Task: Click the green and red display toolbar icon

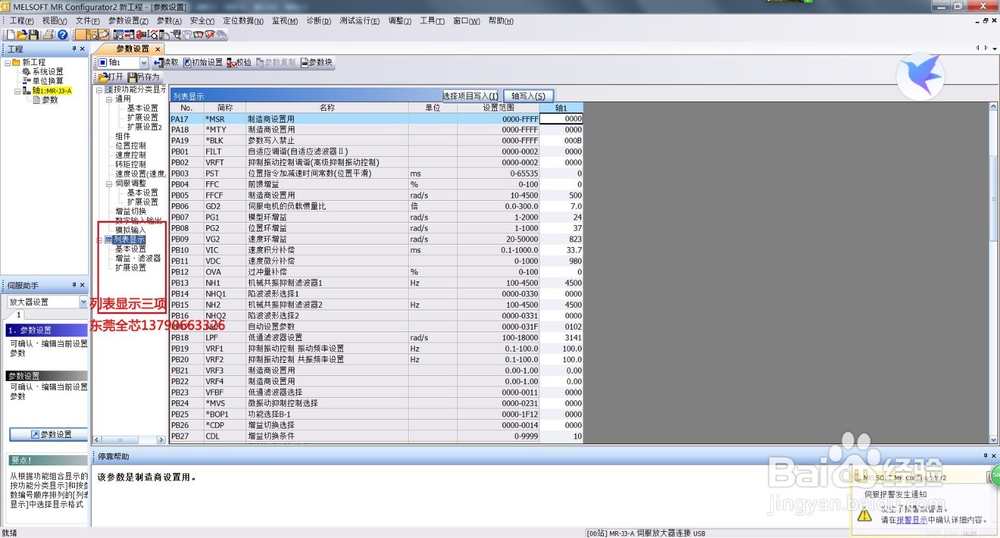Action: tap(198, 34)
